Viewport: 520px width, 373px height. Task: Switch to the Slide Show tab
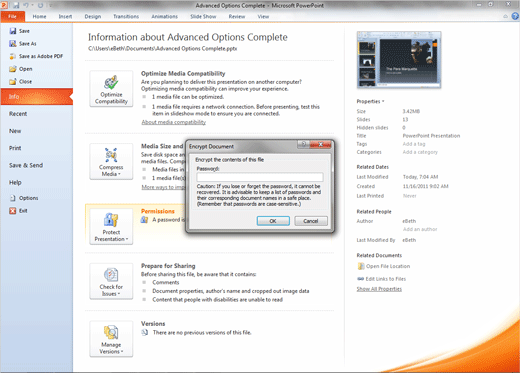point(203,16)
